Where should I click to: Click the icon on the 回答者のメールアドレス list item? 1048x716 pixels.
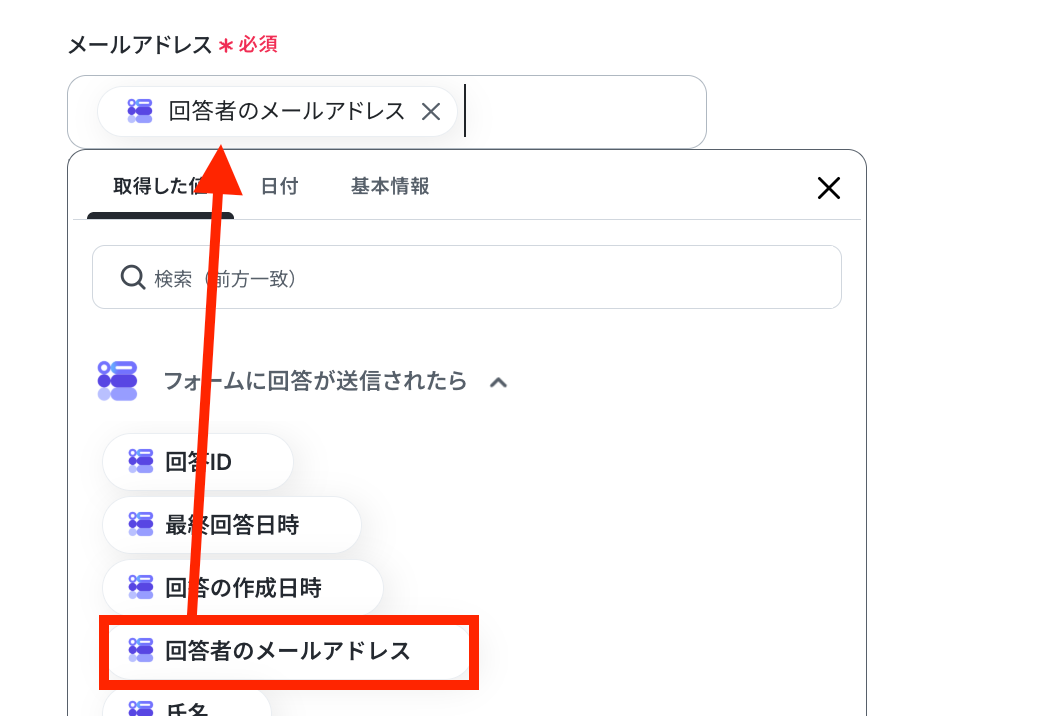[x=141, y=650]
